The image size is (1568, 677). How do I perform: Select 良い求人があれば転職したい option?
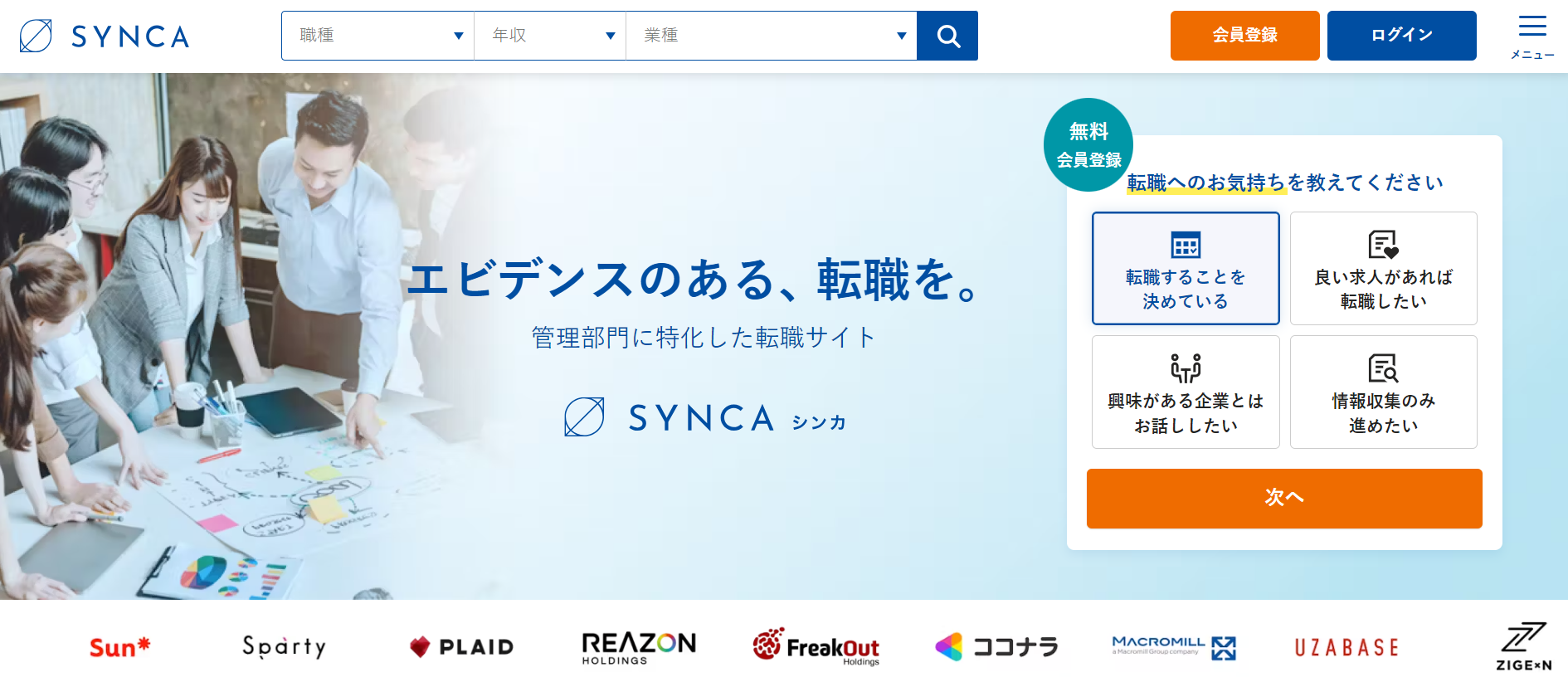point(1383,268)
